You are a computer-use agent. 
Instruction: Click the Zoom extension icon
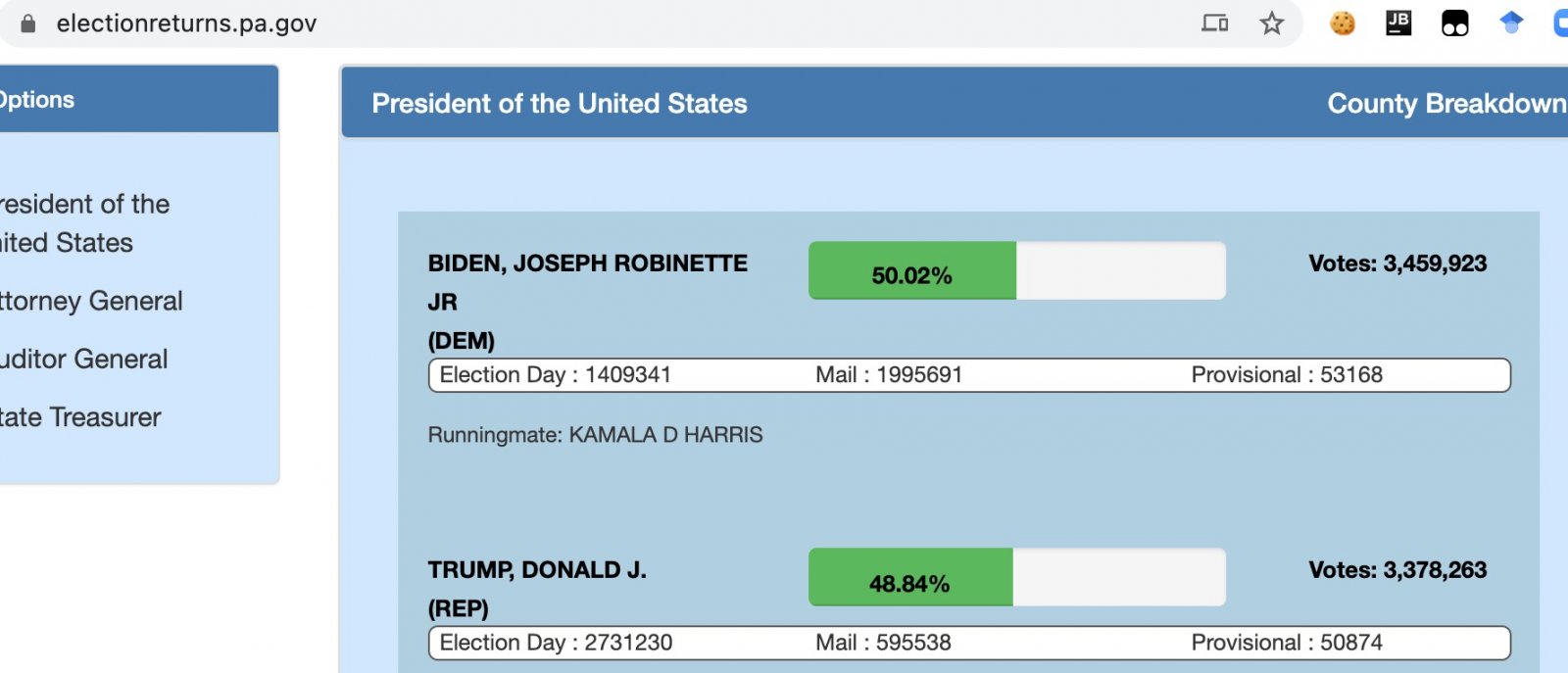point(1561,24)
